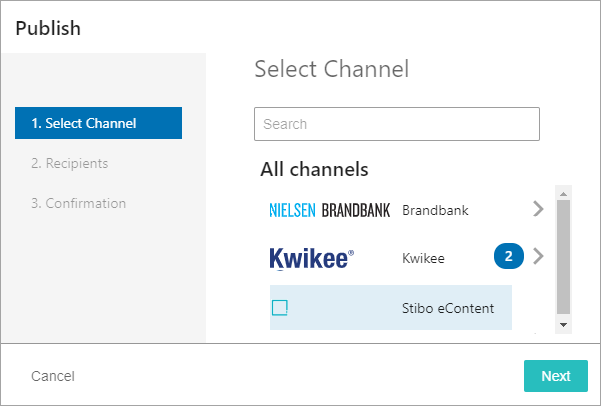The height and width of the screenshot is (406, 601).
Task: Expand the Kwikee channel chevron
Action: pyautogui.click(x=538, y=256)
